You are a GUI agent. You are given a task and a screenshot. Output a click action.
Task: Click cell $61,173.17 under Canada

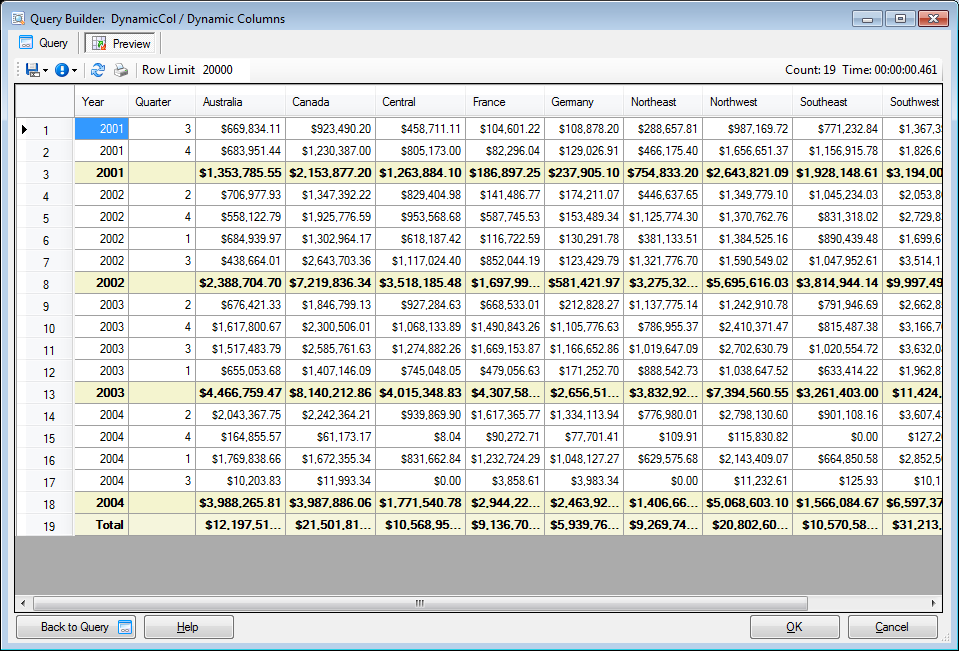[330, 437]
